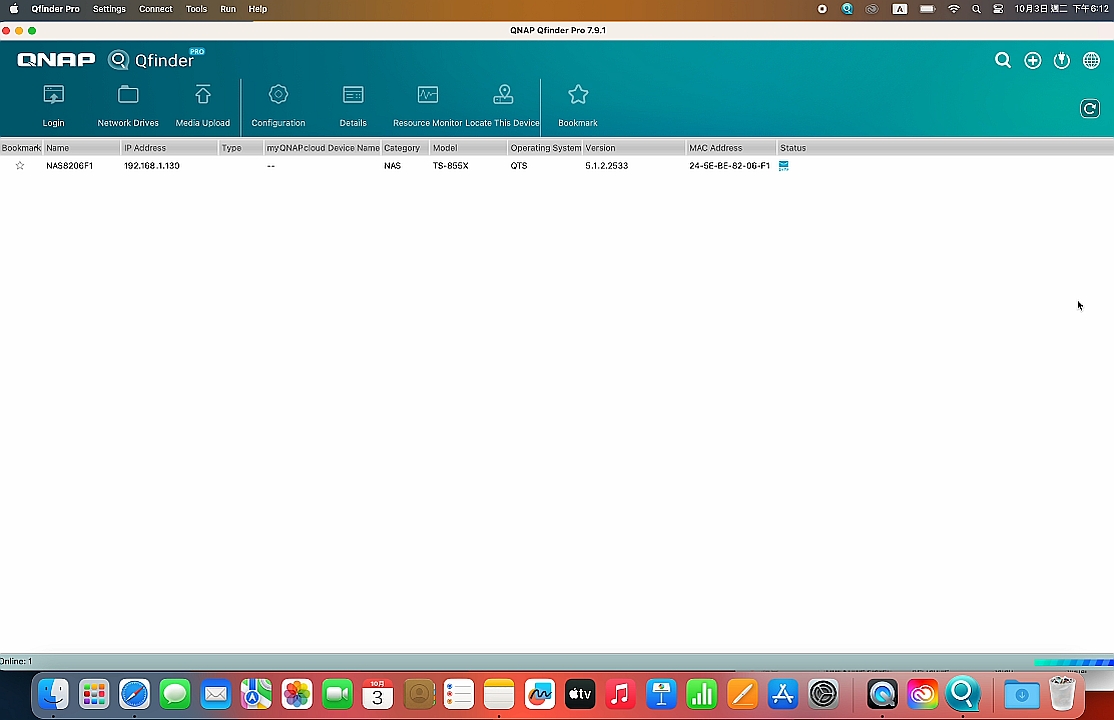The image size is (1114, 720).
Task: Open the Login tool
Action: [53, 105]
